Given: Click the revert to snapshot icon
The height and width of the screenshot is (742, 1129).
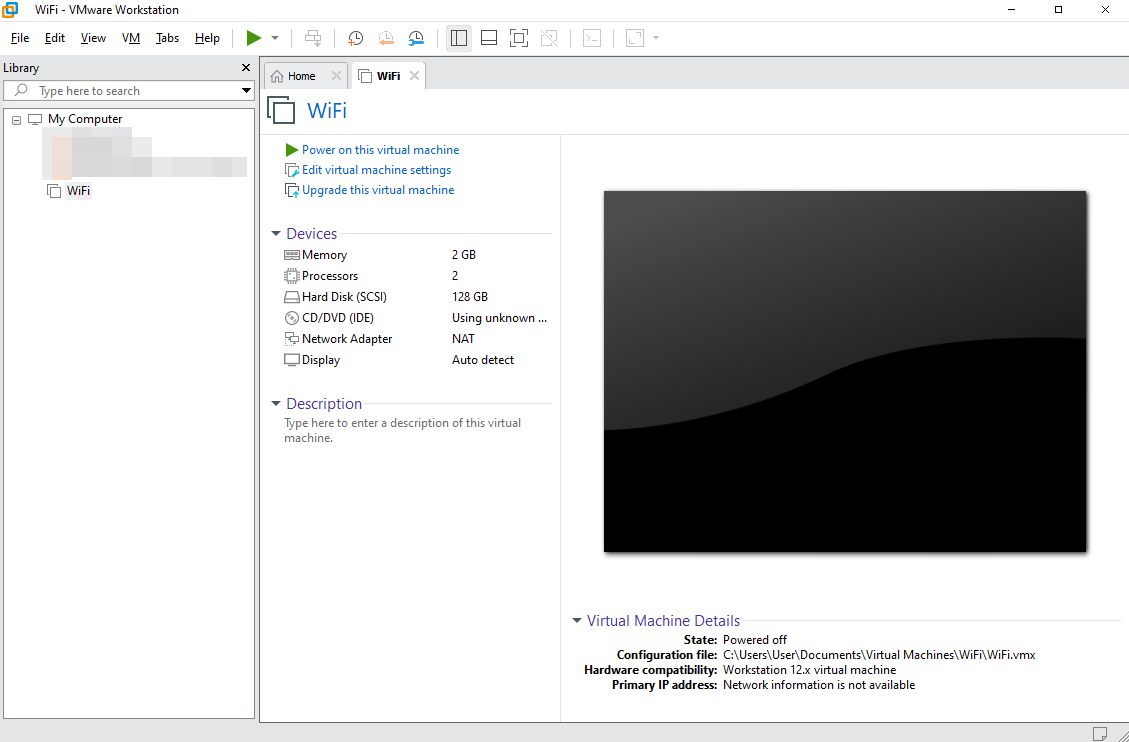Looking at the screenshot, I should click(x=386, y=38).
